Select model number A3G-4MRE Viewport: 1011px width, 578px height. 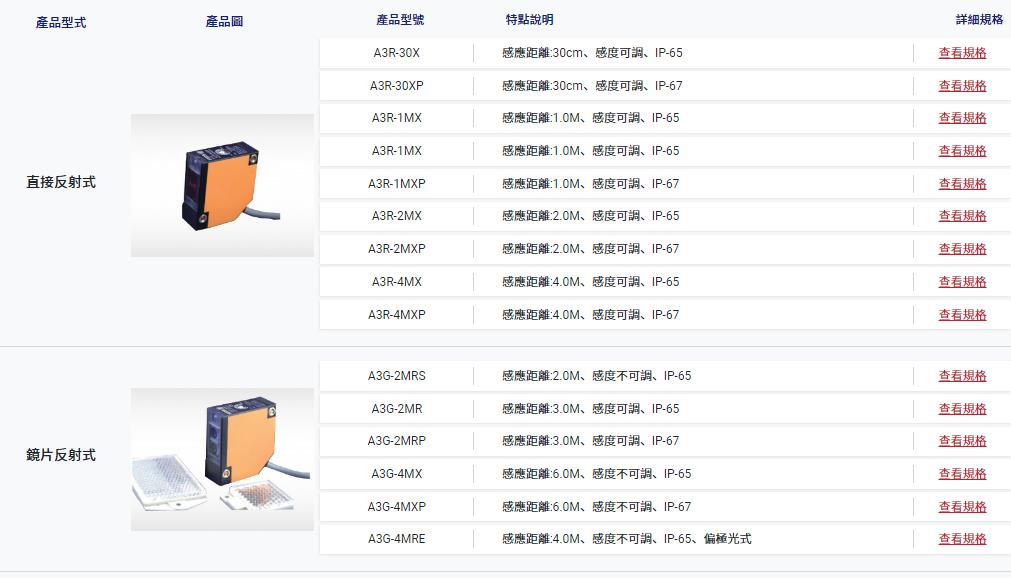coord(397,539)
